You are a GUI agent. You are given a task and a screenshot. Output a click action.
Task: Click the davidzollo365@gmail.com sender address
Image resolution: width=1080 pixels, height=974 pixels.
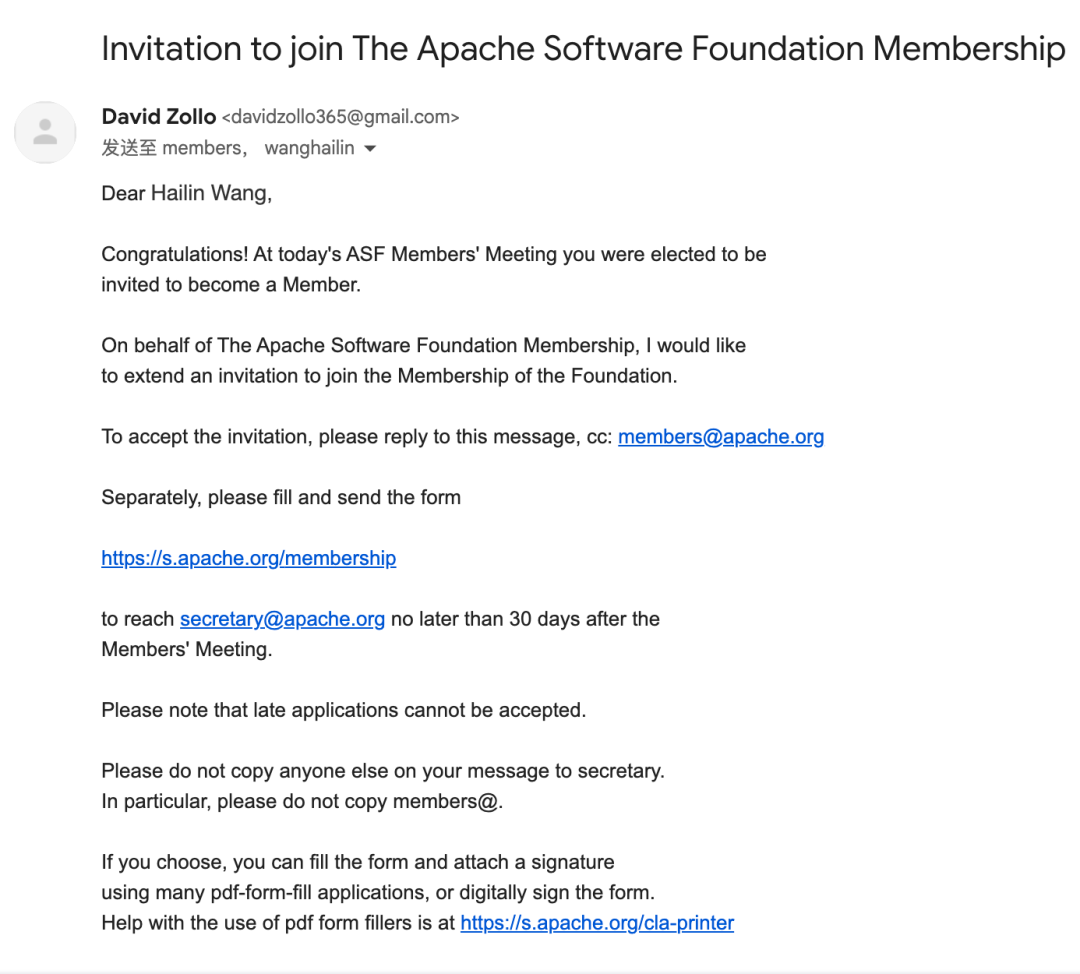click(x=340, y=117)
